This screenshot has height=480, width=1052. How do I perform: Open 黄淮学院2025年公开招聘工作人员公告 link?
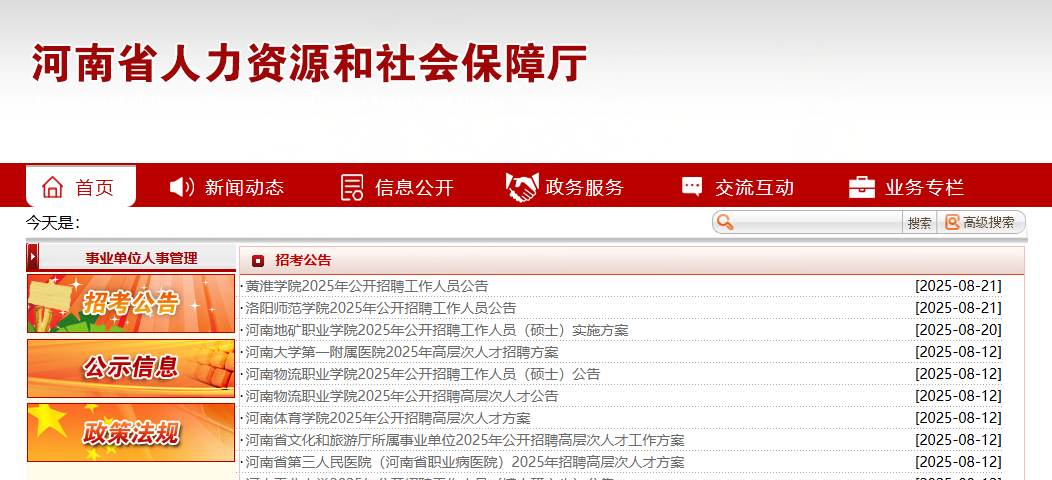367,286
